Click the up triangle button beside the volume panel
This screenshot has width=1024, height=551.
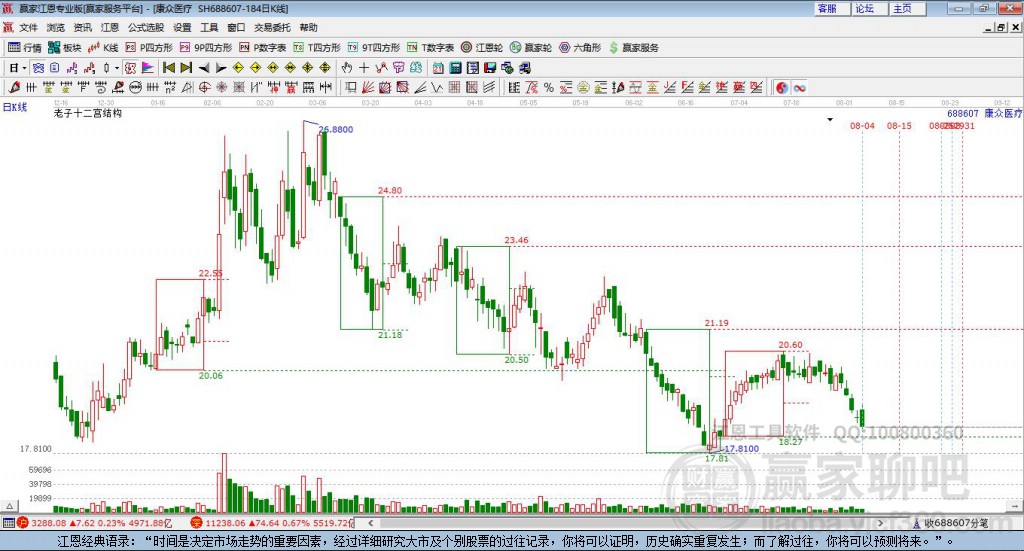(10, 506)
